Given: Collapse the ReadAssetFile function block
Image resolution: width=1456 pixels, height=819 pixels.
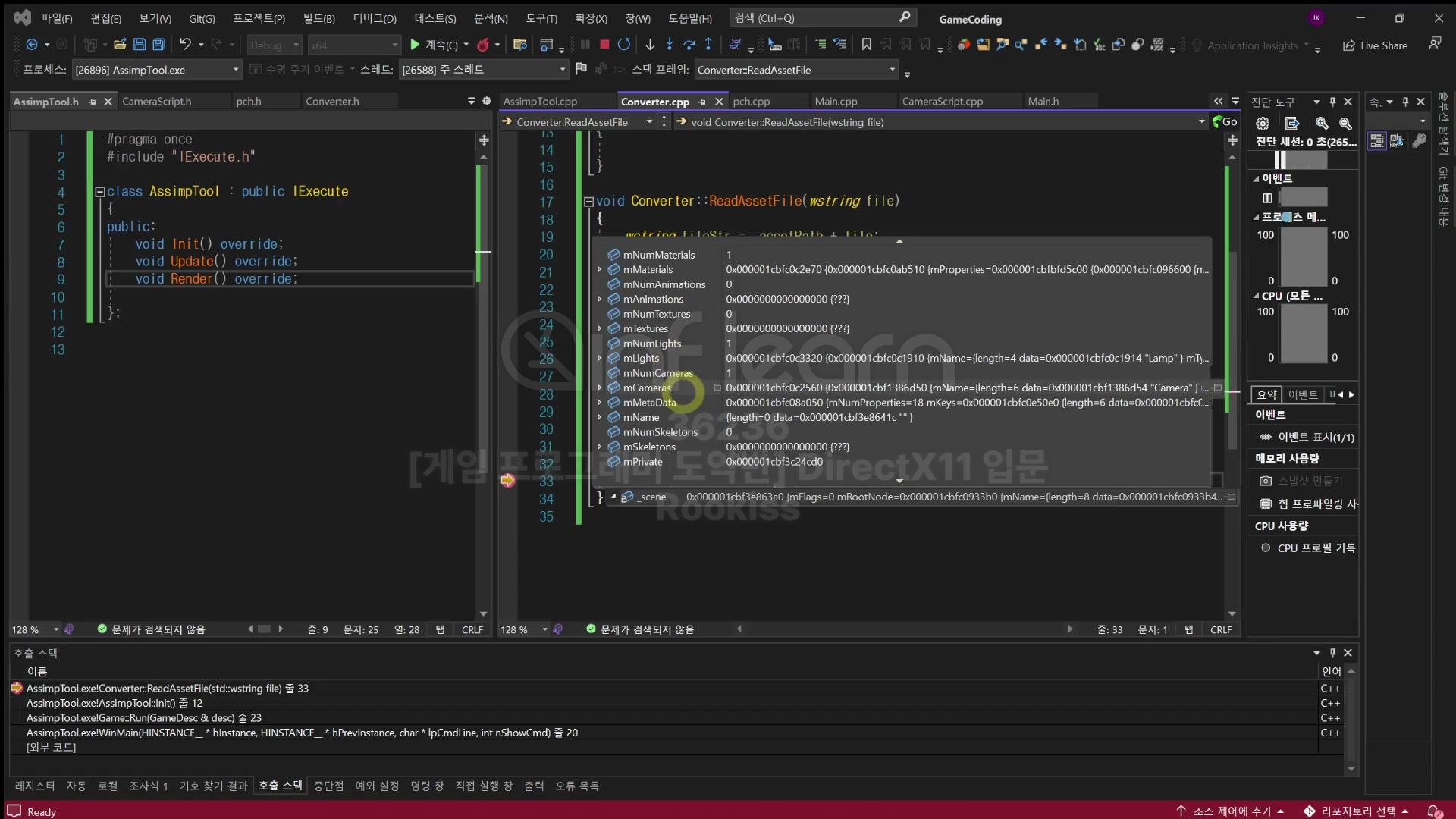Looking at the screenshot, I should tap(588, 202).
